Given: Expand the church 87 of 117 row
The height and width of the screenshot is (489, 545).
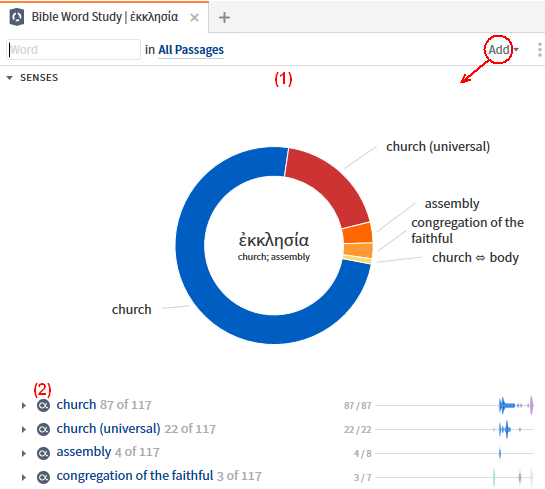Looking at the screenshot, I should [x=24, y=406].
